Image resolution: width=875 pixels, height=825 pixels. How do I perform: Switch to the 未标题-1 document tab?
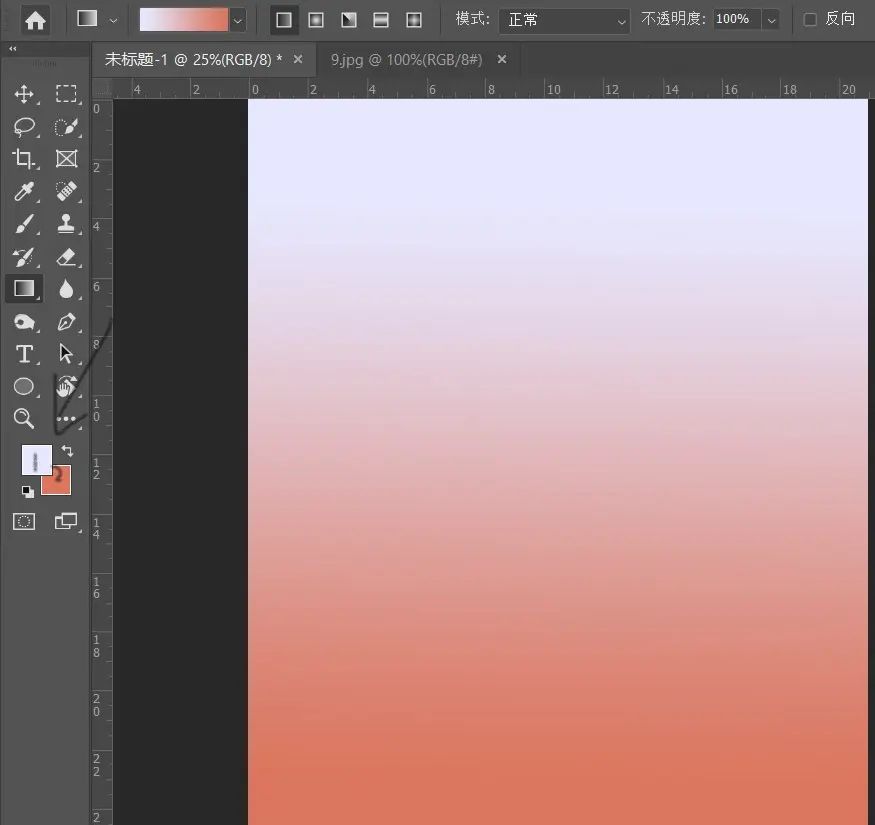point(193,60)
